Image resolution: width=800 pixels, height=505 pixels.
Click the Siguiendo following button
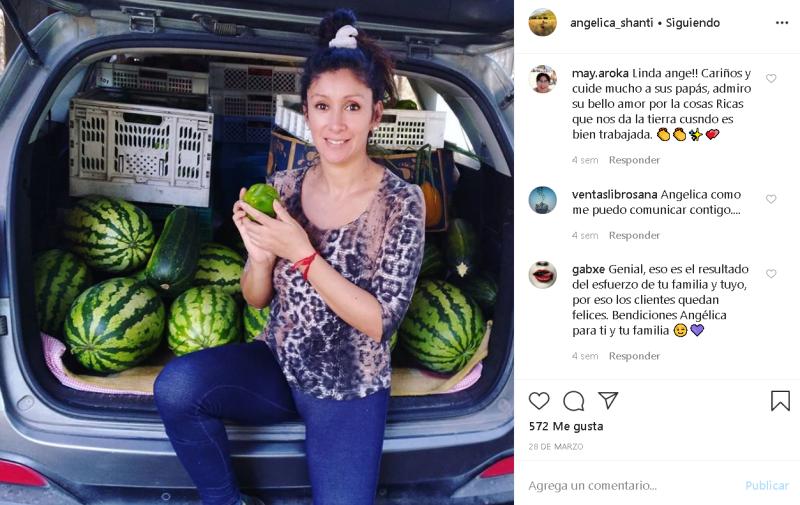coord(693,23)
